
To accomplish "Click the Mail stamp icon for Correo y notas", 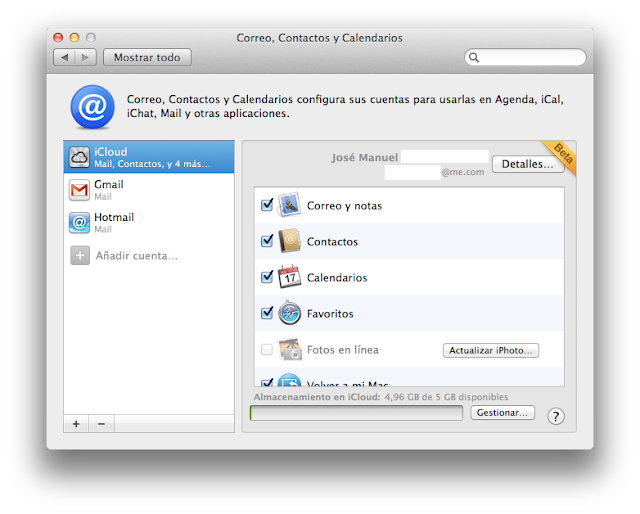I will 289,205.
